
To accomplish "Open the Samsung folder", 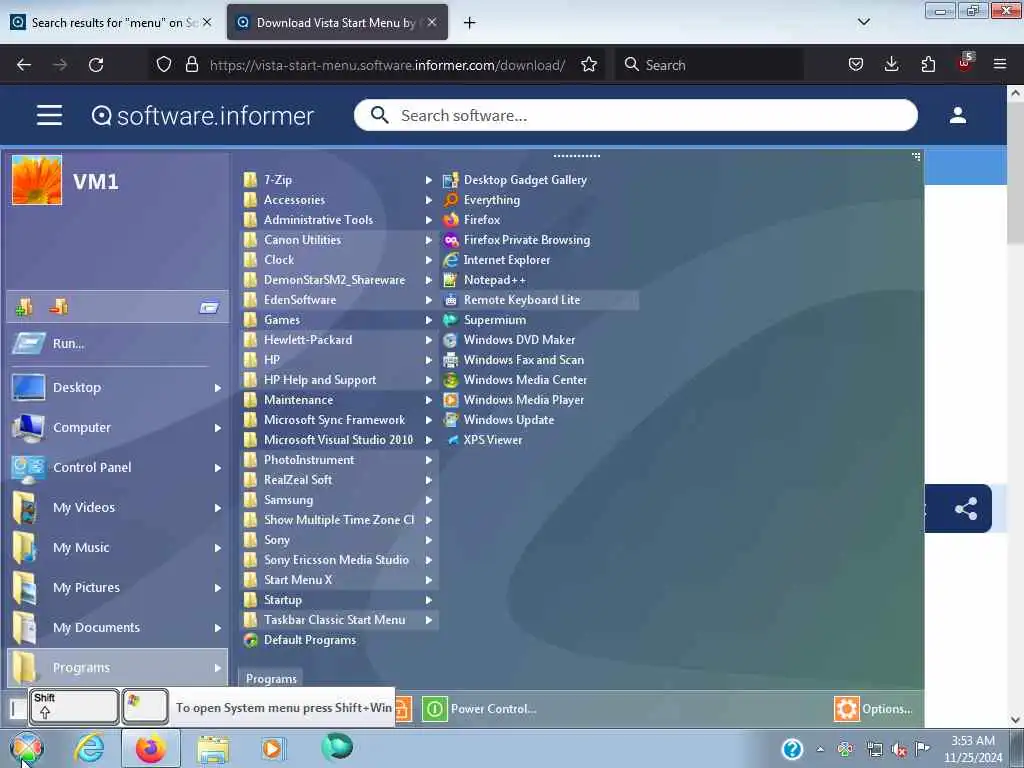I will click(x=339, y=500).
